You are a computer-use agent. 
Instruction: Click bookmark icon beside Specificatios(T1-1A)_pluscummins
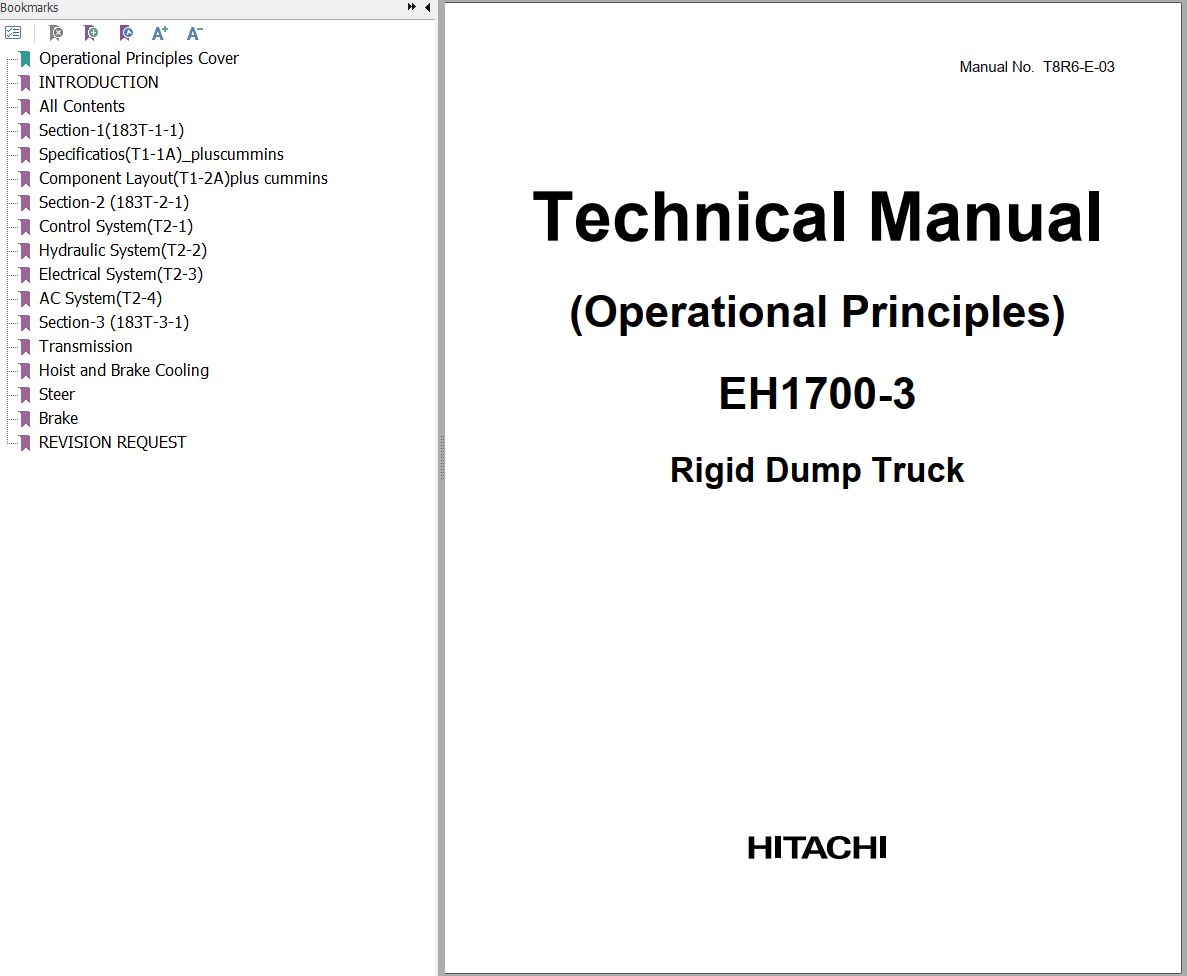[x=25, y=155]
